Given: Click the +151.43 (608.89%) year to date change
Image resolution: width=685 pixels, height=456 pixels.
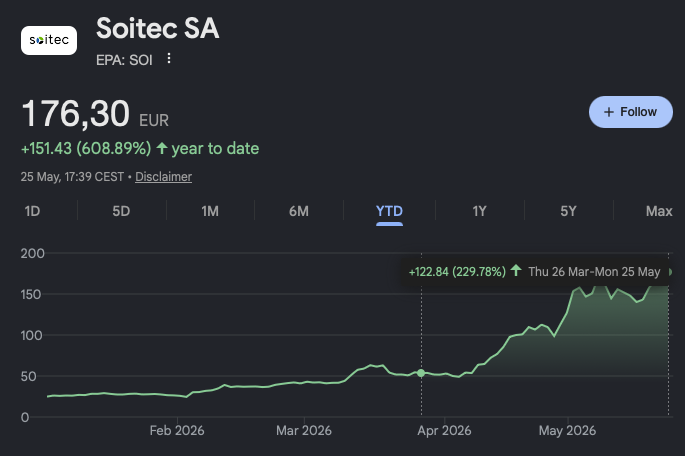Looking at the screenshot, I should click(x=140, y=149).
